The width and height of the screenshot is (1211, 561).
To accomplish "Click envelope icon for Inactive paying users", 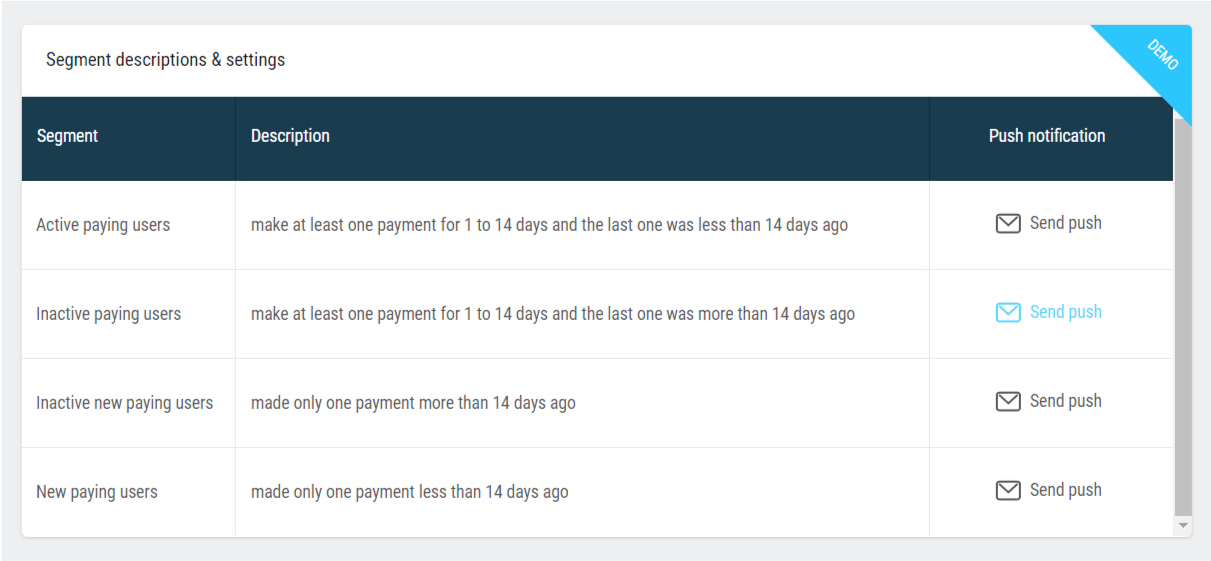I will click(1008, 313).
